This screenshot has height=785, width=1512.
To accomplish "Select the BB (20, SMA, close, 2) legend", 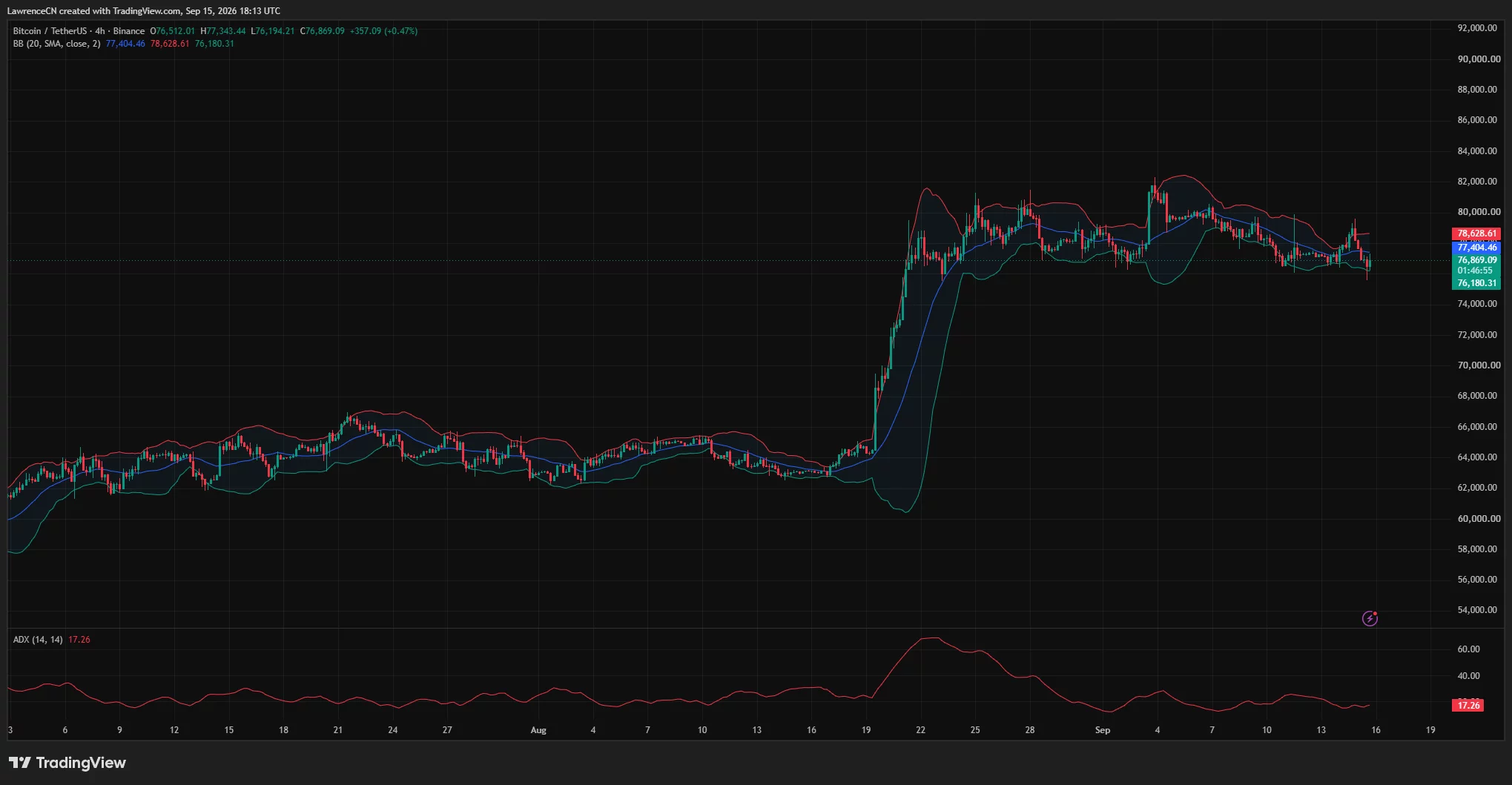I will click(x=56, y=44).
